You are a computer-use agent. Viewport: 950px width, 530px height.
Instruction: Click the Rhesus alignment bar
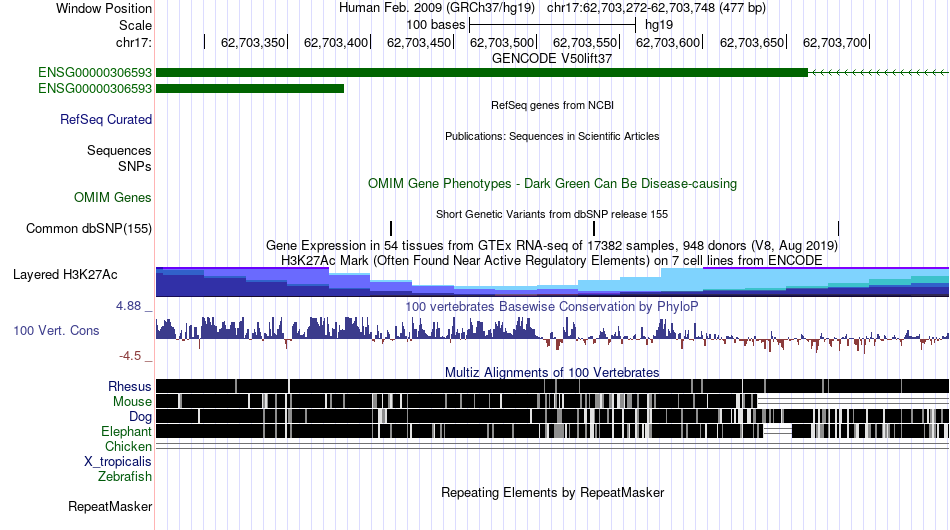point(552,386)
